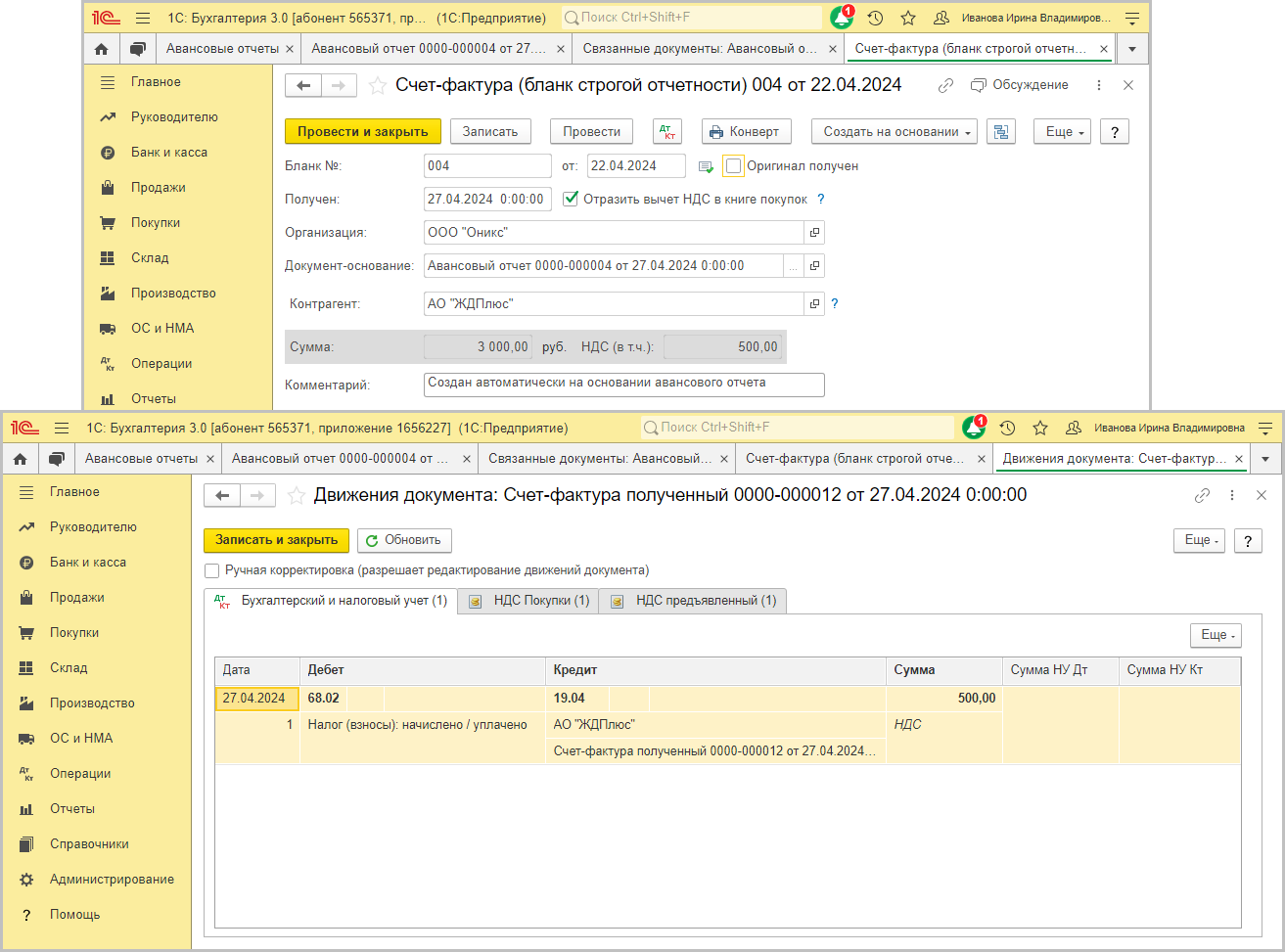Open three-dot menu in invoice form header
This screenshot has height=952, width=1285.
(1100, 85)
